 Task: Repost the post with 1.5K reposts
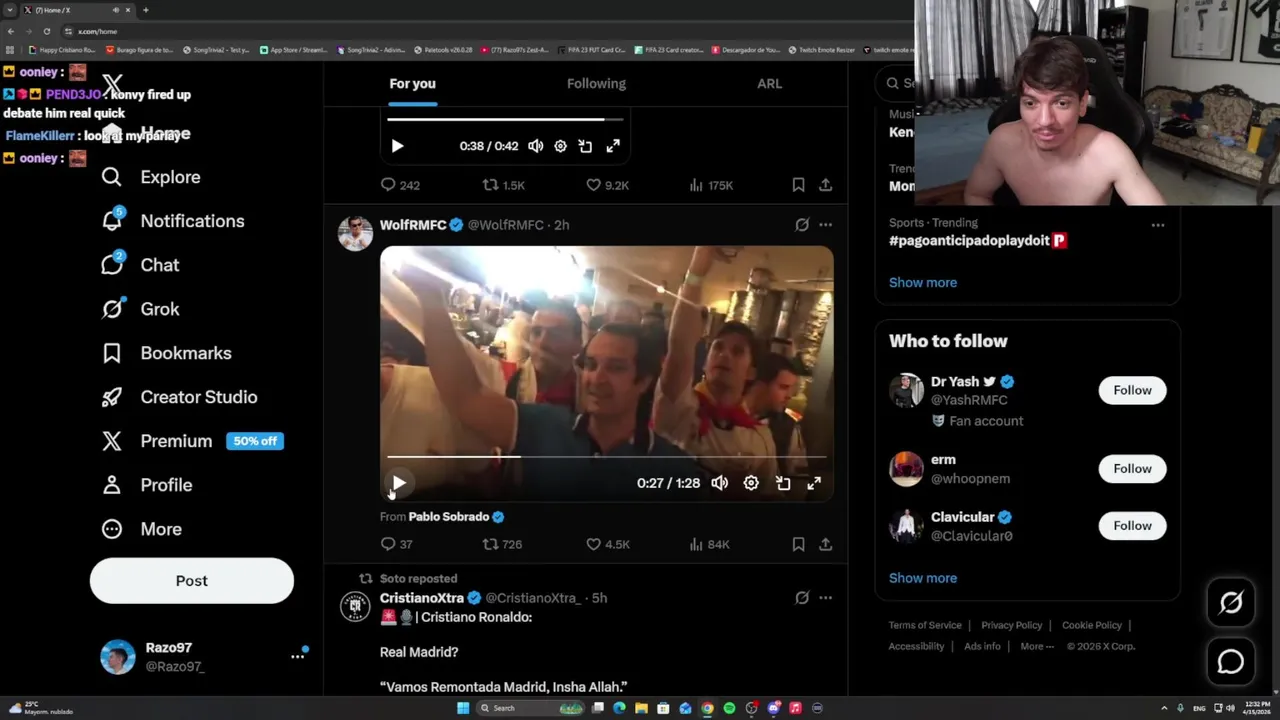(x=503, y=185)
